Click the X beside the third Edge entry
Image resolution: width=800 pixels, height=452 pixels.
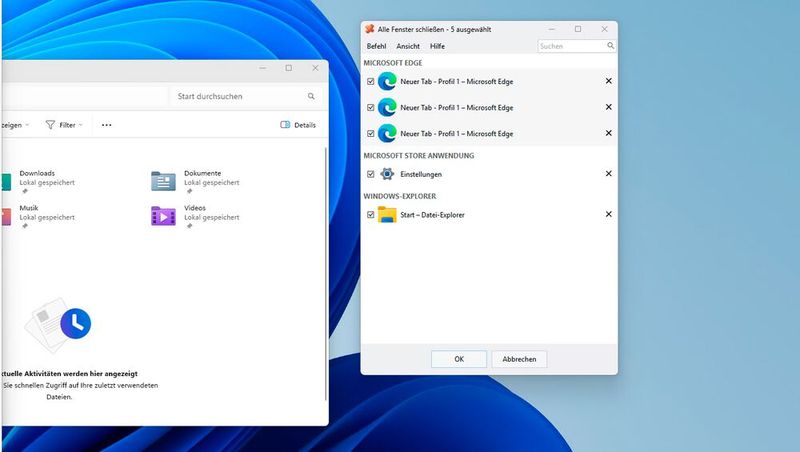point(608,133)
